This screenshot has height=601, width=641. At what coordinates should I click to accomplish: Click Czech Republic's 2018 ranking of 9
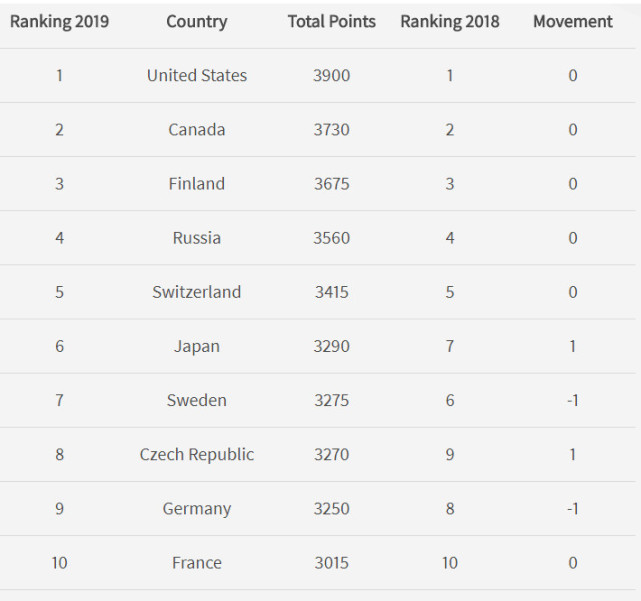point(450,454)
